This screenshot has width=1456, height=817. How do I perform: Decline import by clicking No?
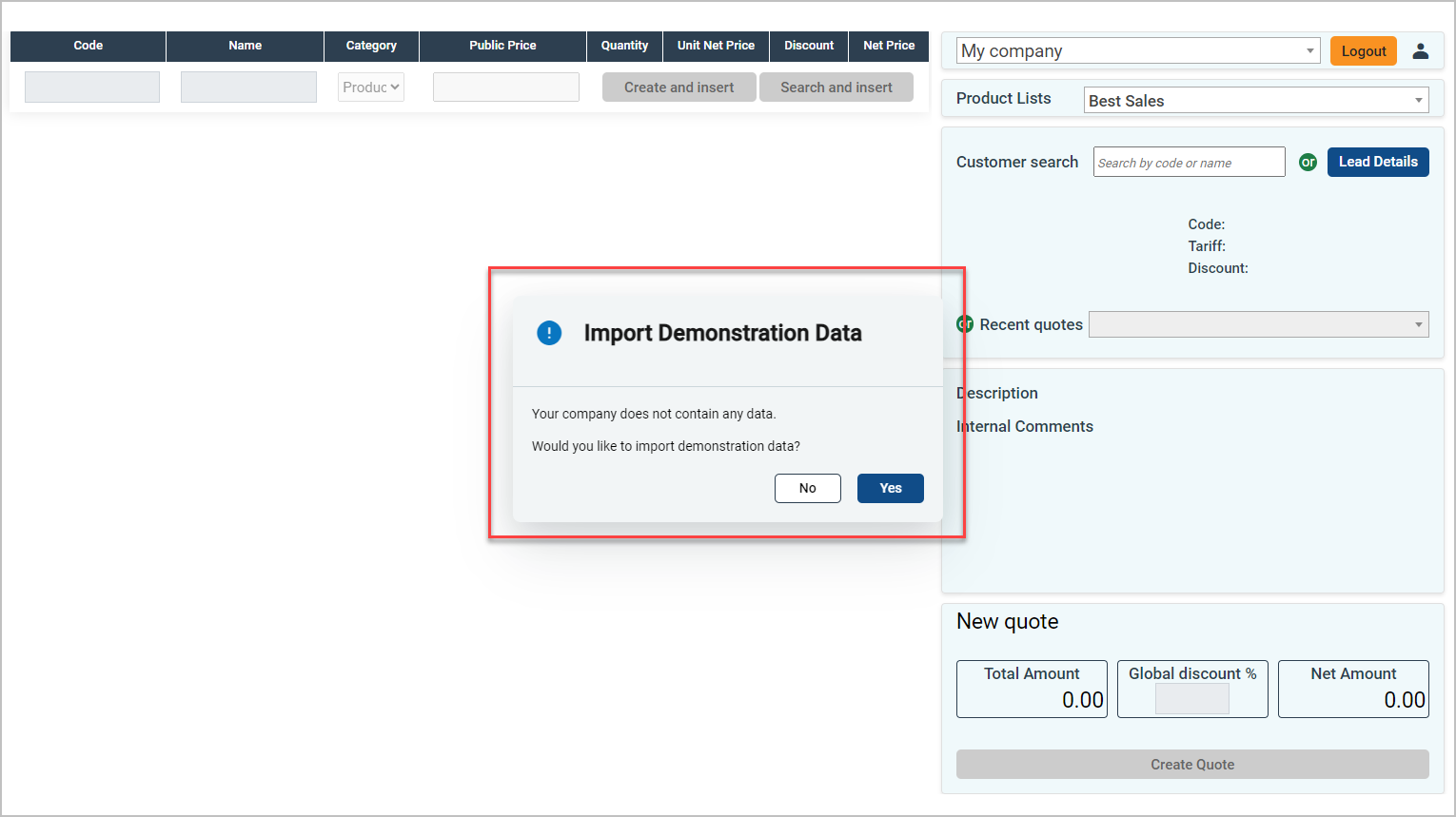807,488
